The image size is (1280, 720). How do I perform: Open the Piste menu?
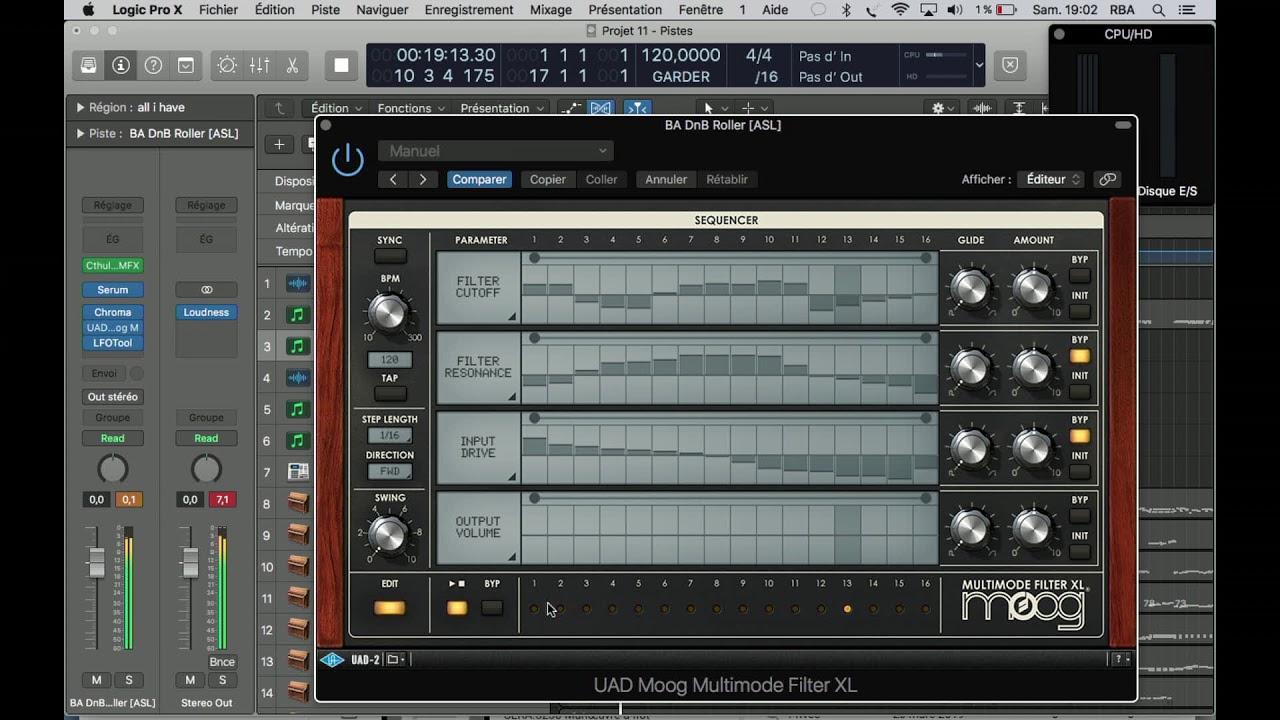(x=325, y=9)
